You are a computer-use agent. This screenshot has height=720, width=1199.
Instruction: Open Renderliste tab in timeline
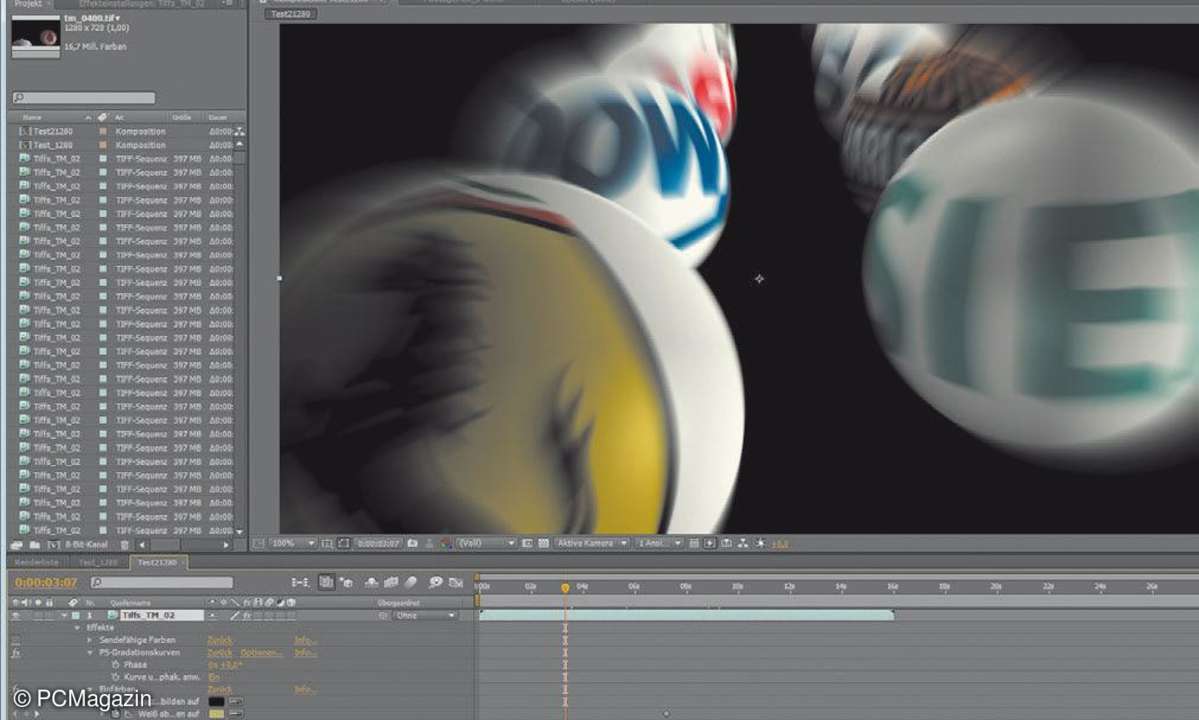click(37, 563)
